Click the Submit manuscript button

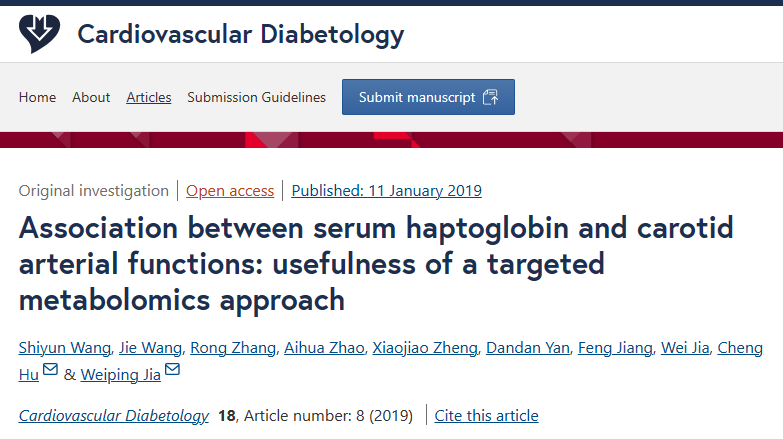pos(428,97)
